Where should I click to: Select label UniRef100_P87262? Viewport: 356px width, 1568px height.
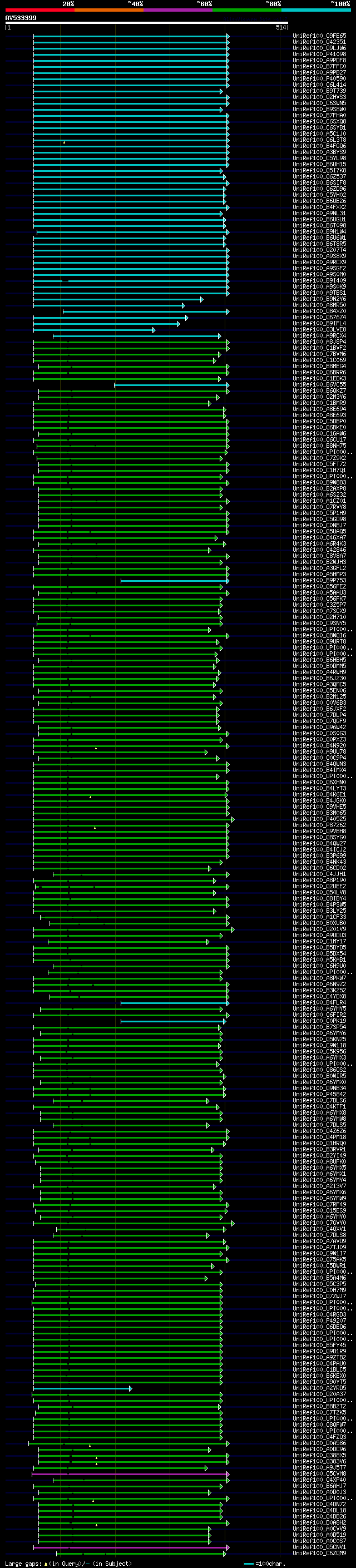click(319, 825)
